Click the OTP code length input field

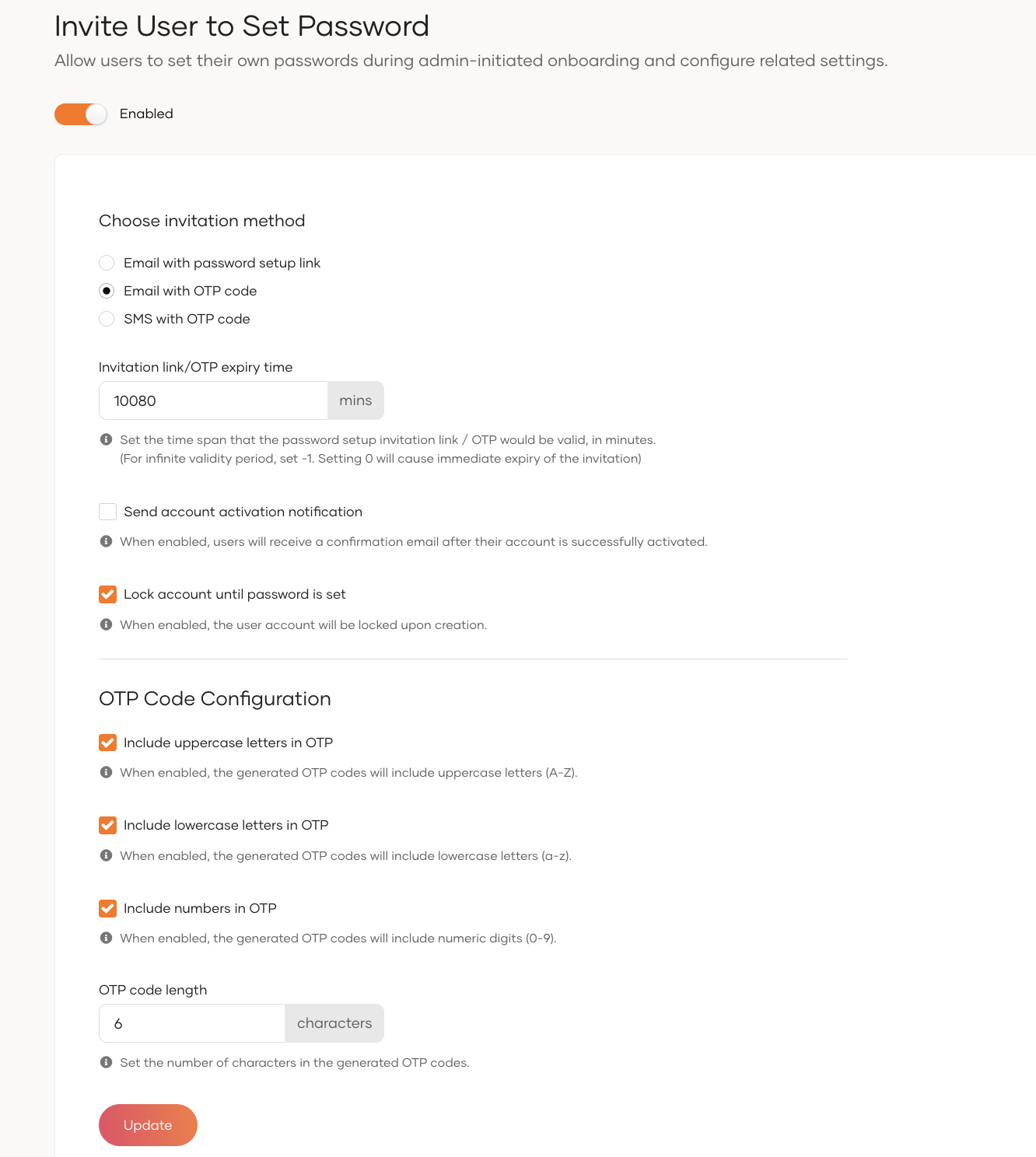point(191,1023)
